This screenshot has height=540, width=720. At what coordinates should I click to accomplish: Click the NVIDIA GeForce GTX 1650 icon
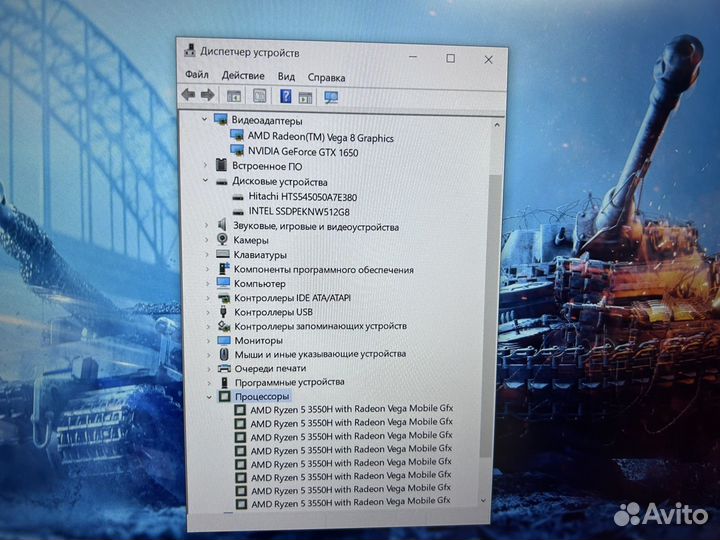click(x=237, y=150)
